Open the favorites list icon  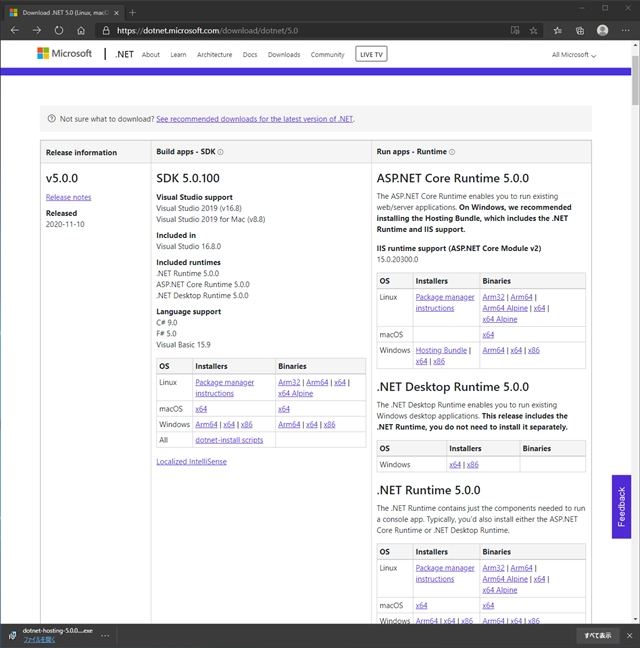557,30
